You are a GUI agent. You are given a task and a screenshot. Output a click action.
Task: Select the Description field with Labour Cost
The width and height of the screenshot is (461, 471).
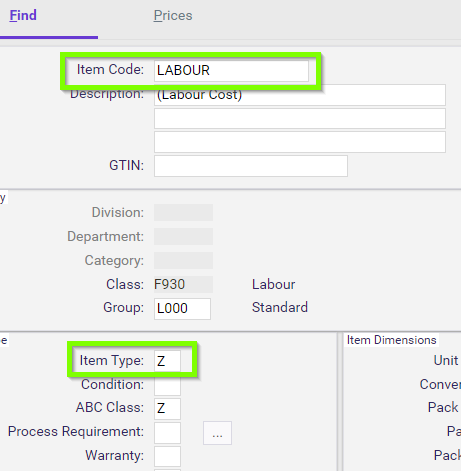(300, 95)
